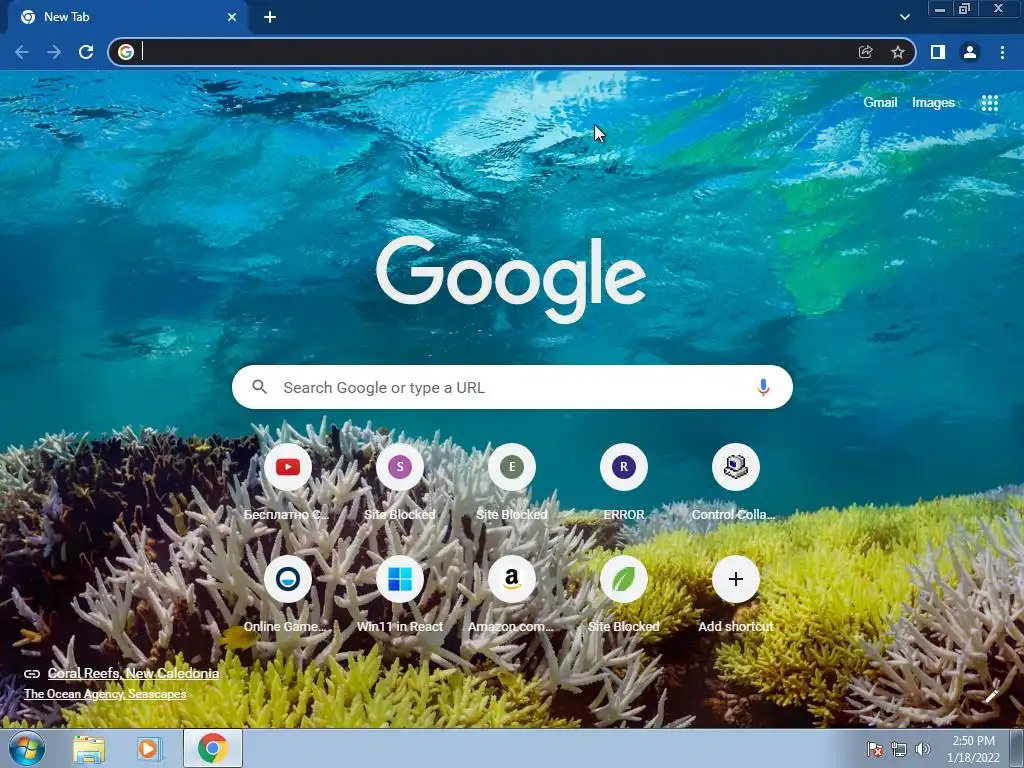Open the Chrome profile avatar
This screenshot has width=1024, height=768.
pos(970,52)
